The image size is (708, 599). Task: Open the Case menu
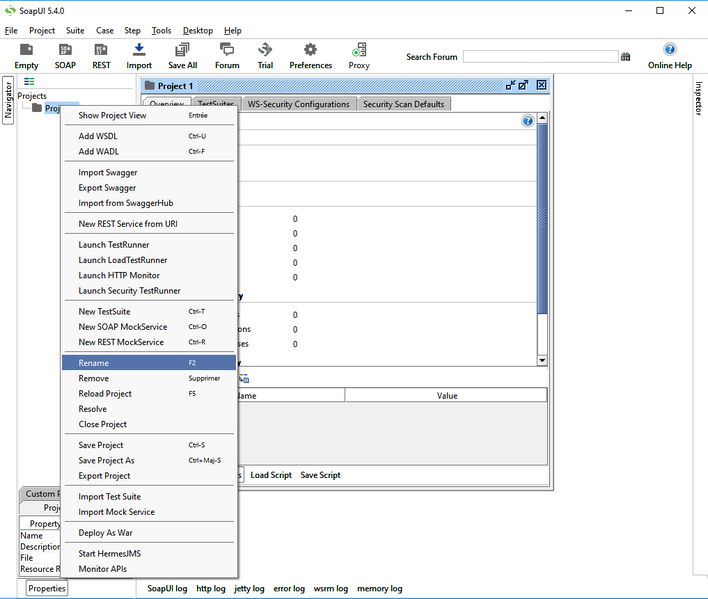[x=104, y=31]
